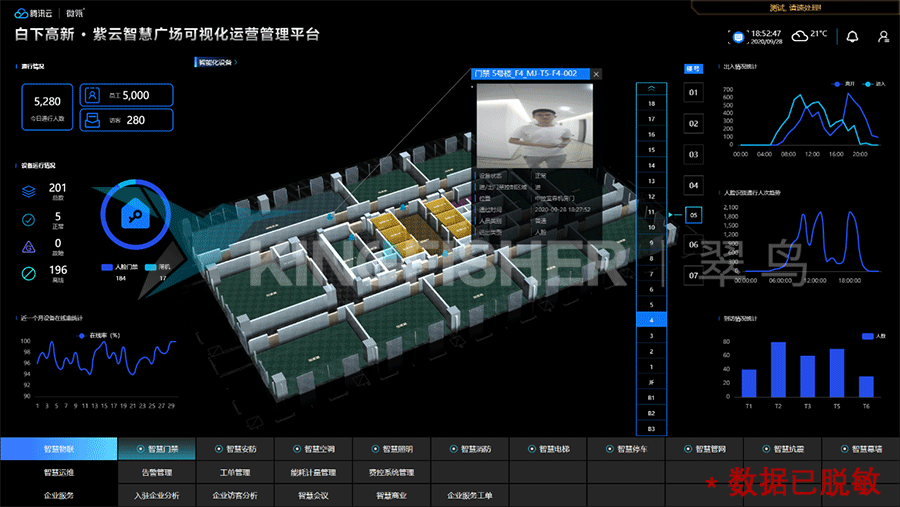Open 企业服务工单 submenu item
The height and width of the screenshot is (507, 900).
pyautogui.click(x=470, y=496)
